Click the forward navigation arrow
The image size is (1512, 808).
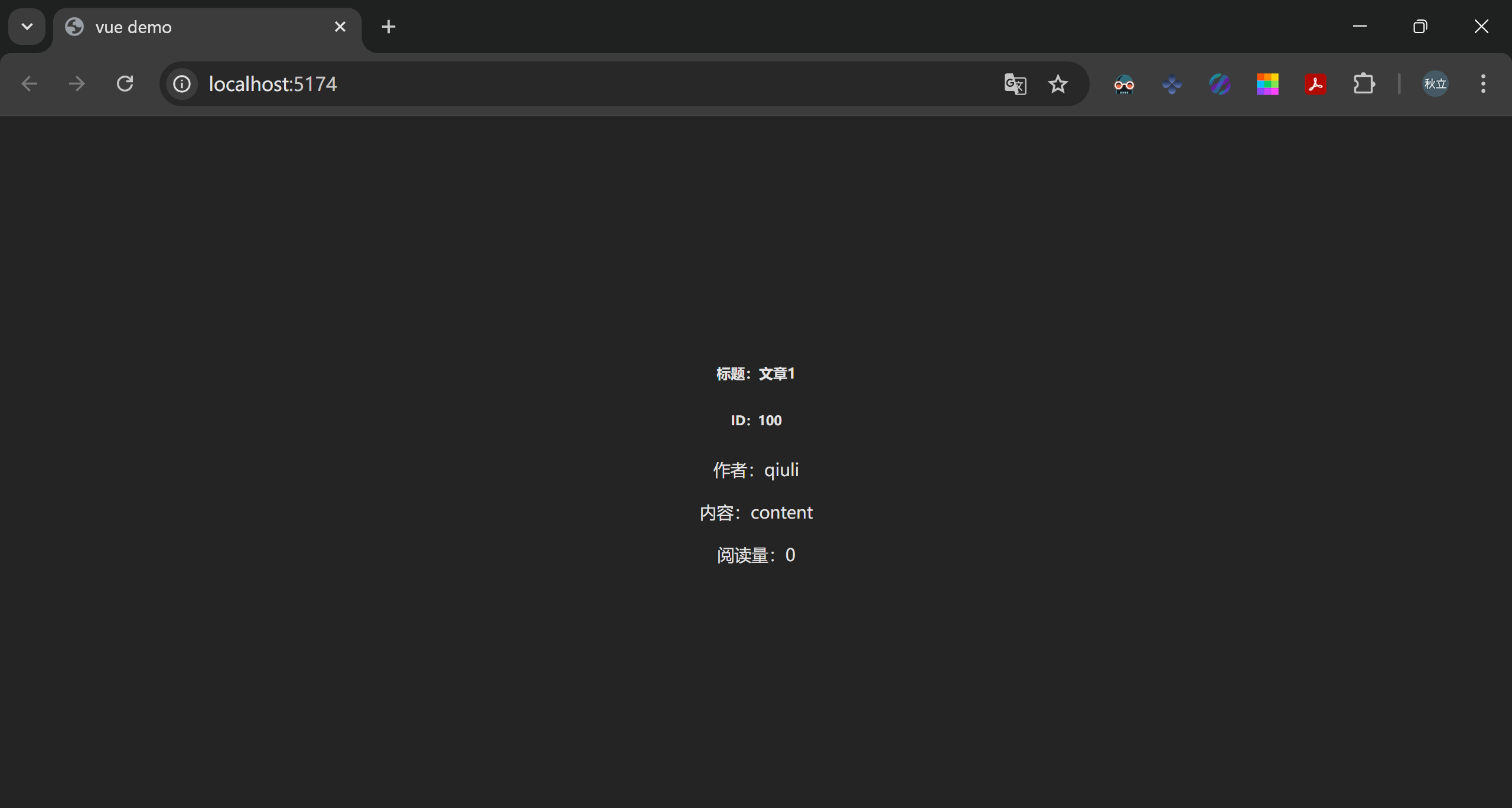coord(77,84)
